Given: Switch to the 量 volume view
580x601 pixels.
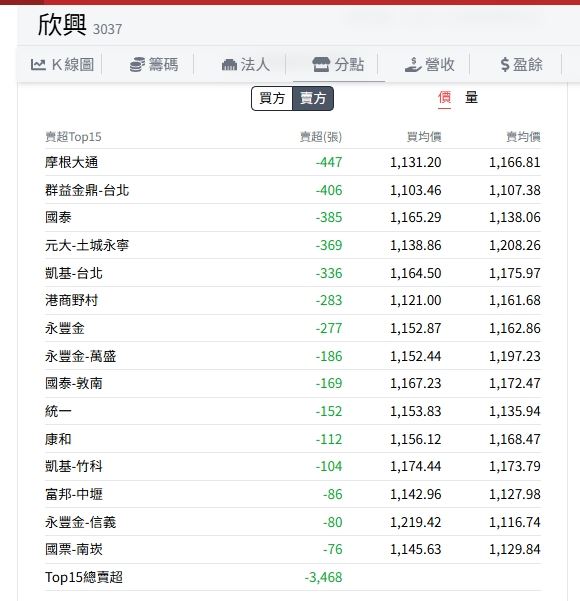Looking at the screenshot, I should point(472,97).
